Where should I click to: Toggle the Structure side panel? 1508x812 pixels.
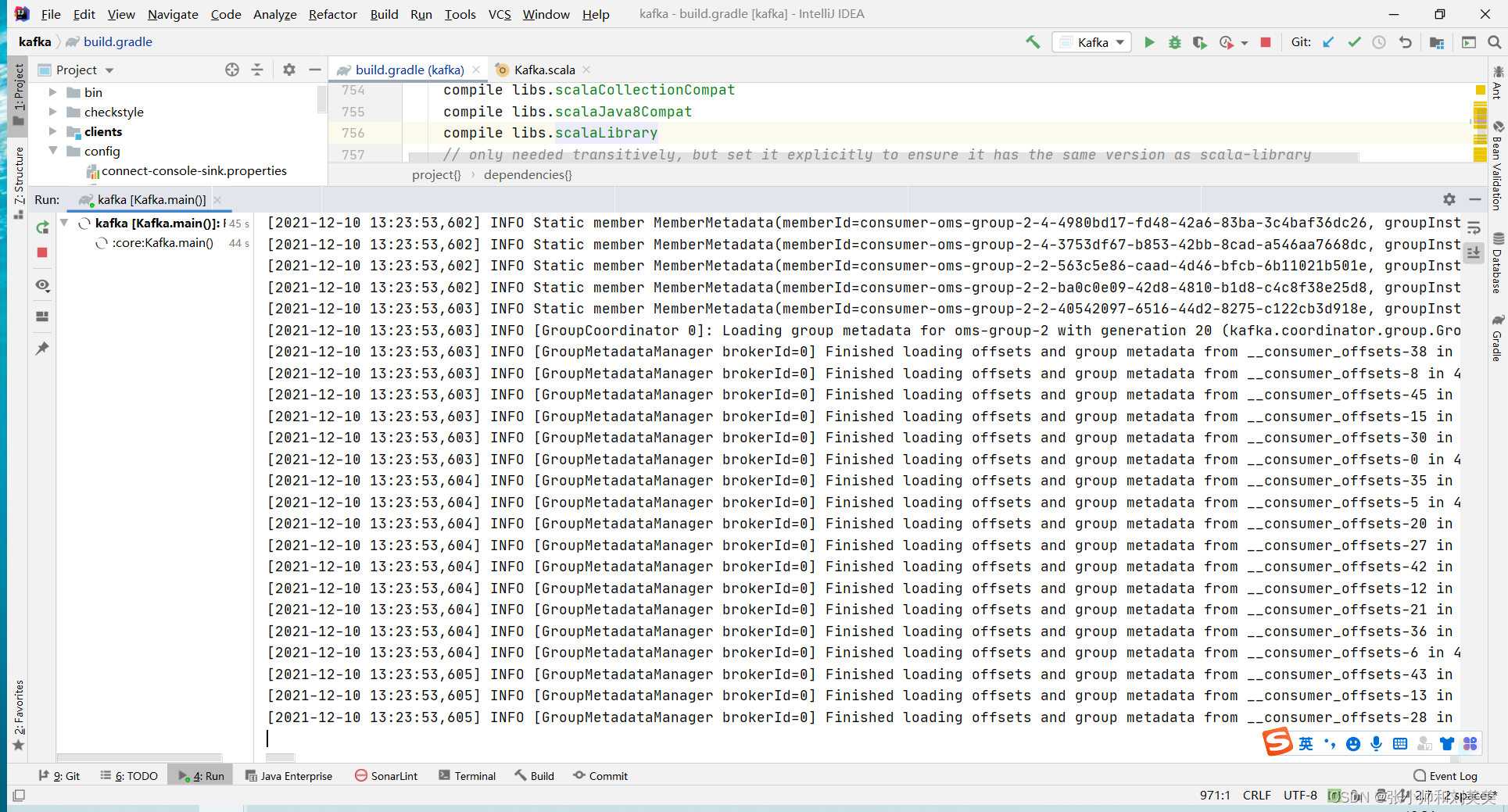coord(19,181)
